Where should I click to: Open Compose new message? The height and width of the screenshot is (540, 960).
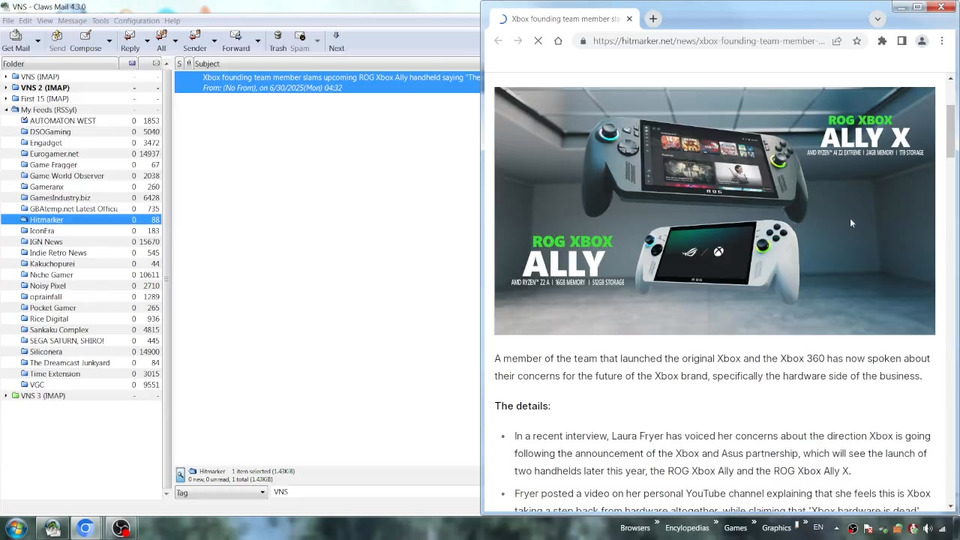[86, 41]
